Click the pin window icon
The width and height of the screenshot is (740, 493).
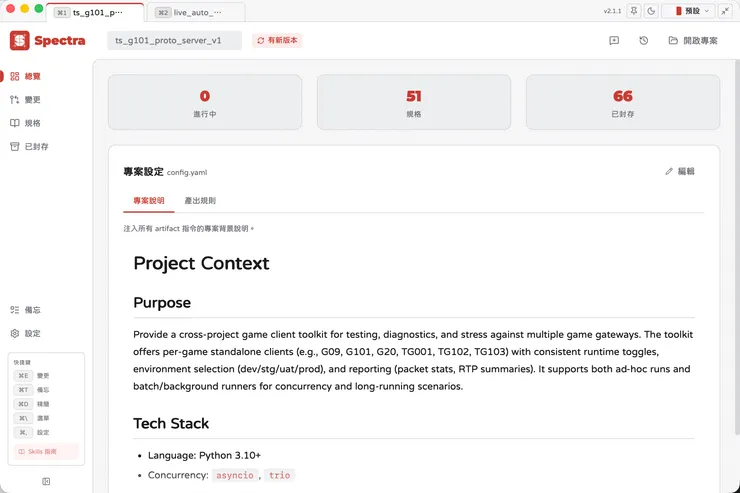coord(633,11)
